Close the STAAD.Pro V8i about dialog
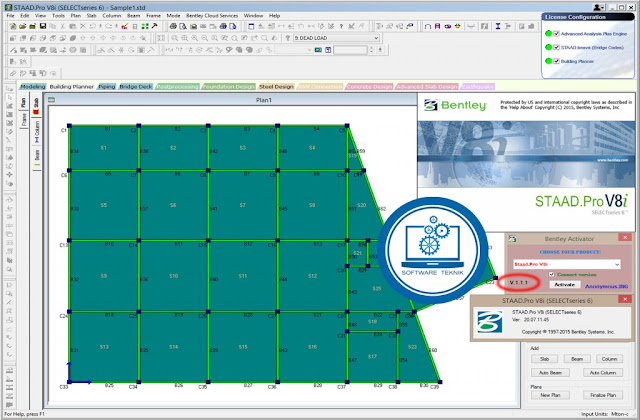The height and width of the screenshot is (420, 640). click(x=625, y=299)
